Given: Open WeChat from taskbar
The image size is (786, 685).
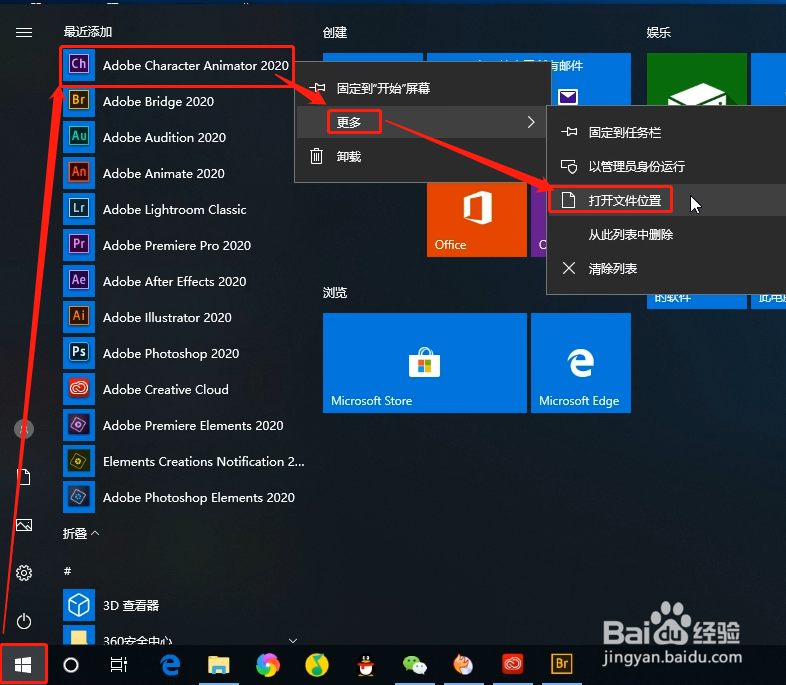Looking at the screenshot, I should (415, 665).
